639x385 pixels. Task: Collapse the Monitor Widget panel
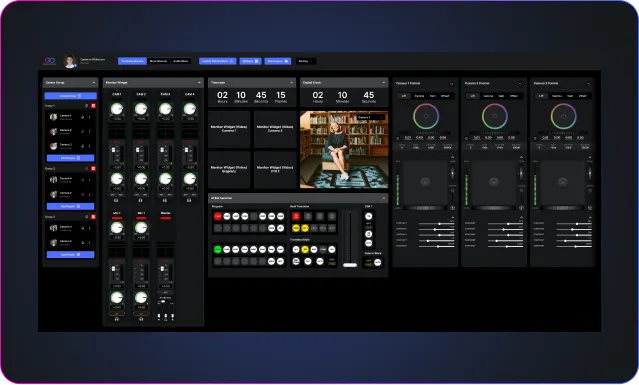199,83
